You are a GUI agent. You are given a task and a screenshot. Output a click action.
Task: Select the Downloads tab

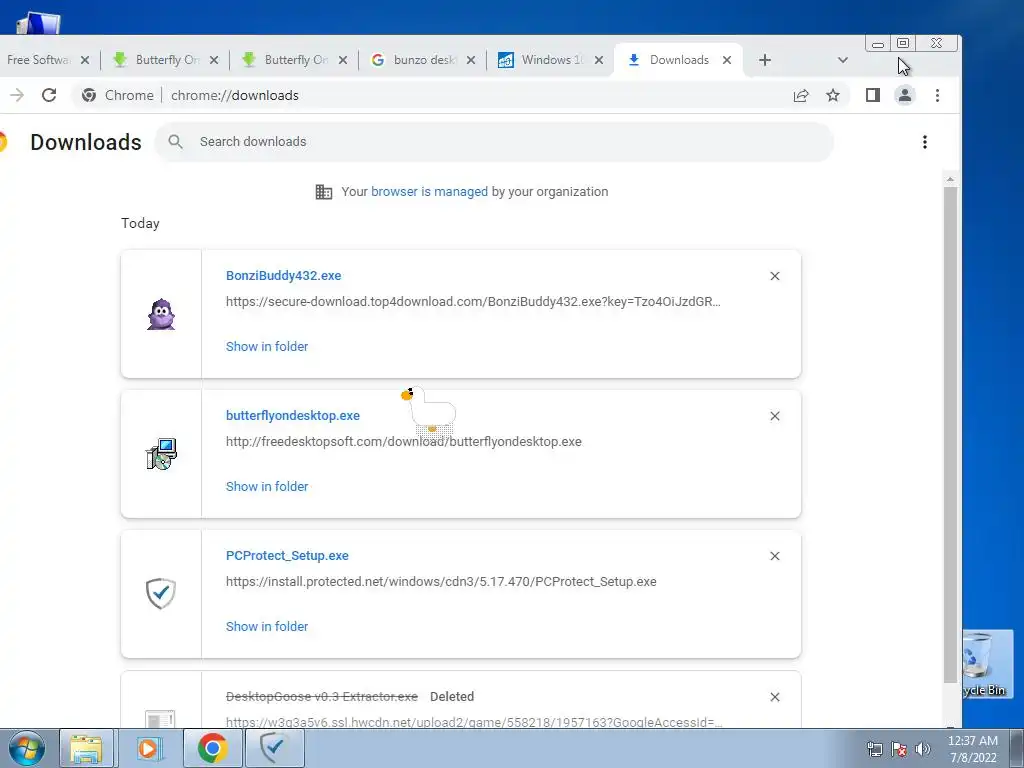coord(678,60)
